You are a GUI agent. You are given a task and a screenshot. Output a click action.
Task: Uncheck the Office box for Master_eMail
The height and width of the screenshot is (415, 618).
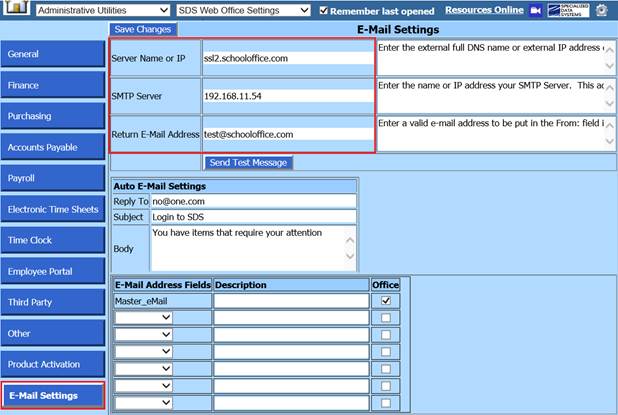pos(386,300)
